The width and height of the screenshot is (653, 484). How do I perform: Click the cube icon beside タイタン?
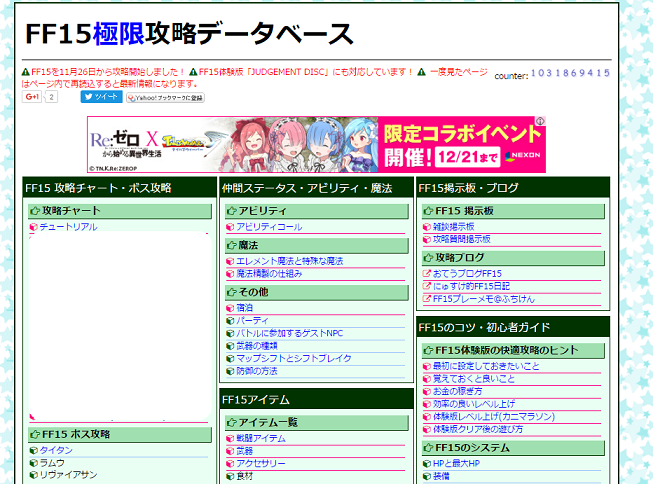pyautogui.click(x=34, y=450)
